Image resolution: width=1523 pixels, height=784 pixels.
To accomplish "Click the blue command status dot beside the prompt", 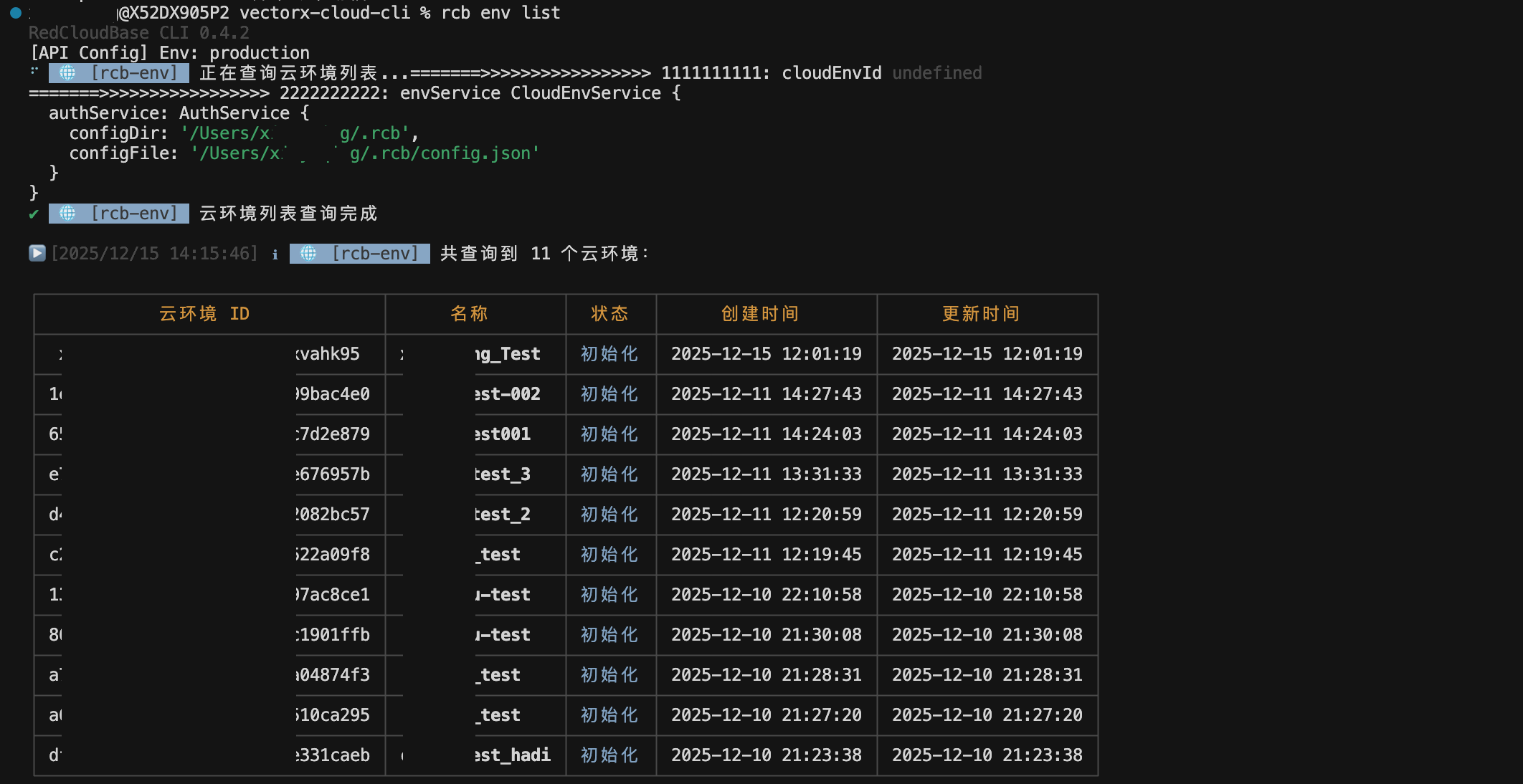I will pyautogui.click(x=15, y=13).
